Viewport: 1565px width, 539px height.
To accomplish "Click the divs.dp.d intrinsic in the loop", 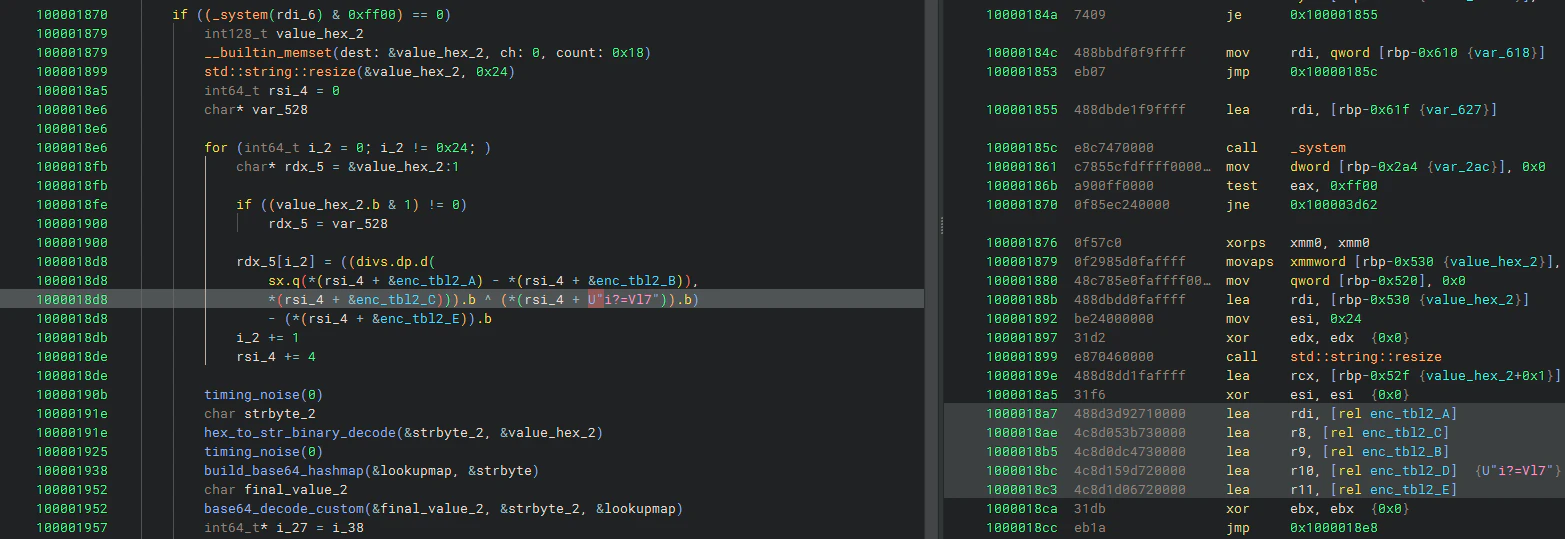I will [397, 262].
